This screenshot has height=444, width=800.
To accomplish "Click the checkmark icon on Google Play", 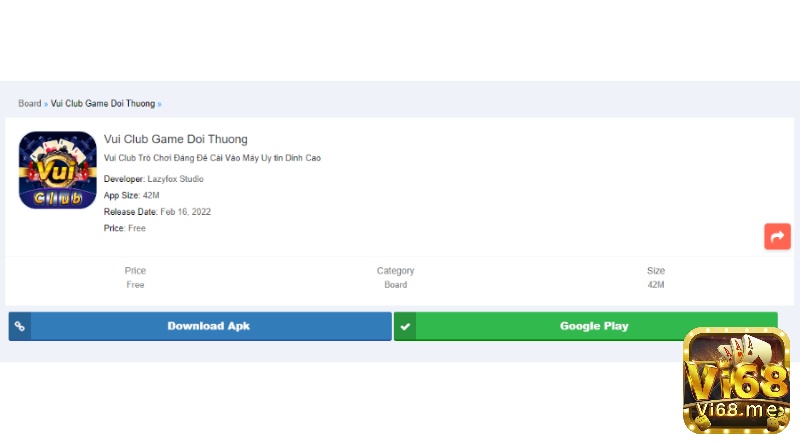I will pos(405,326).
